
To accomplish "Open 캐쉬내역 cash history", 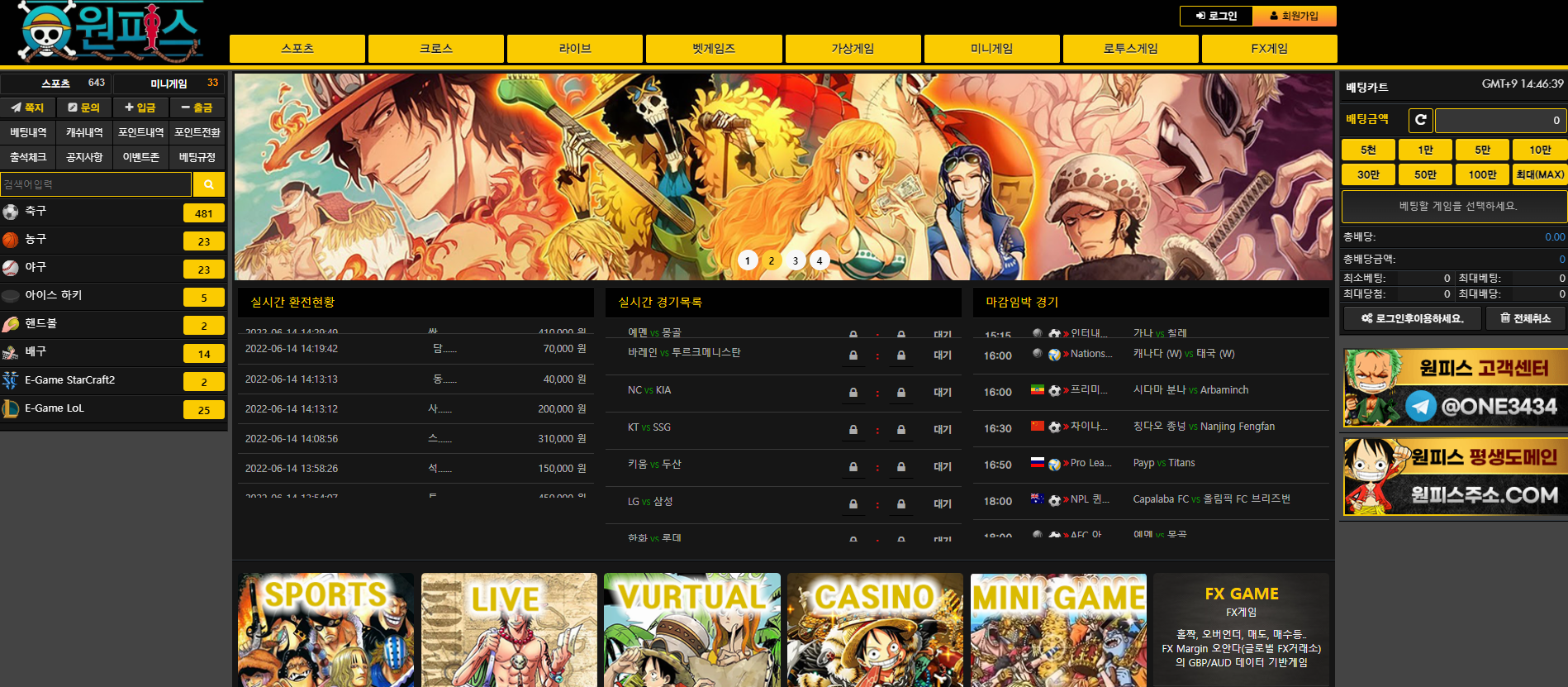I will point(84,132).
